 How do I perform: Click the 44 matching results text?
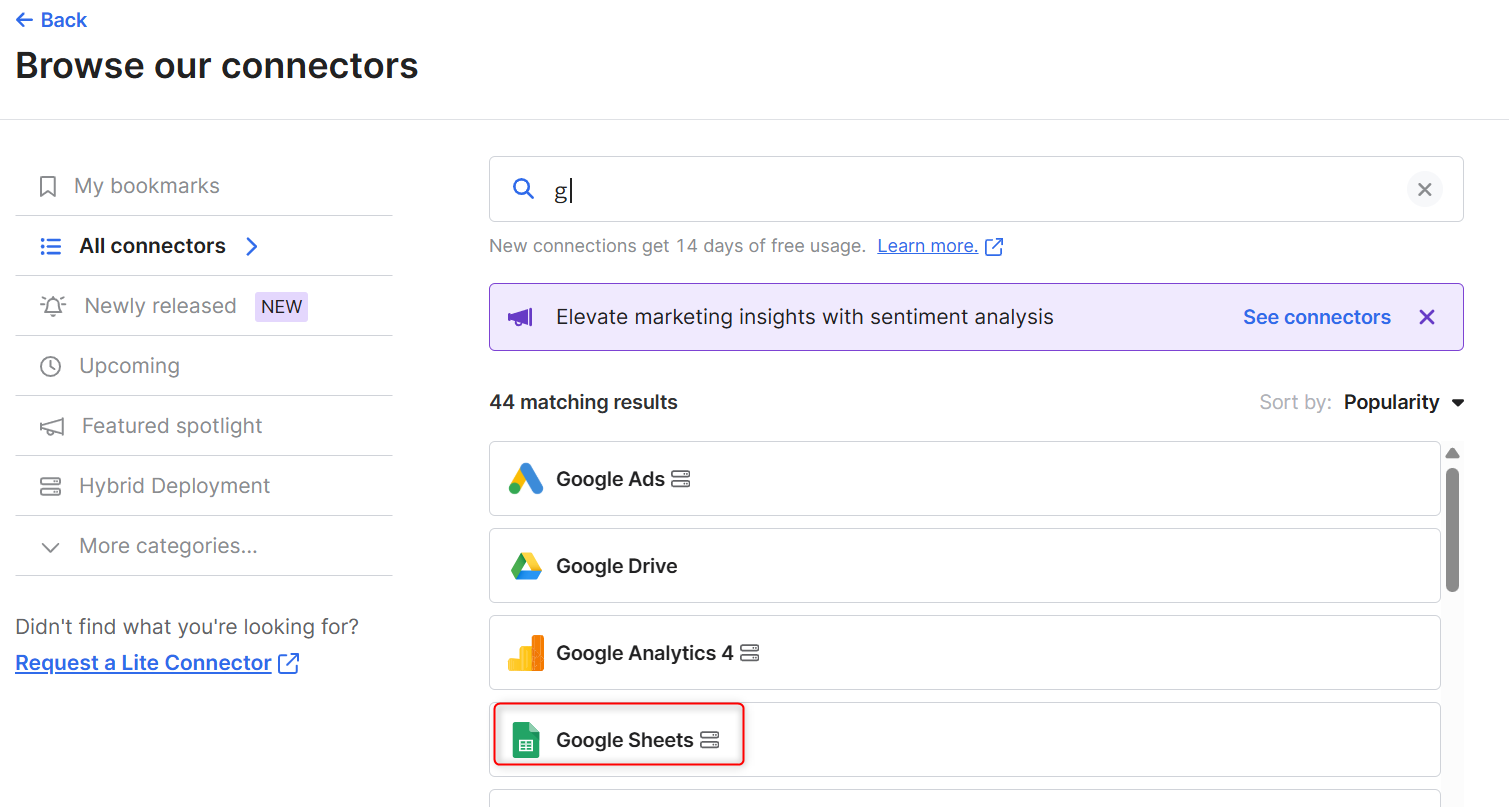[x=583, y=402]
